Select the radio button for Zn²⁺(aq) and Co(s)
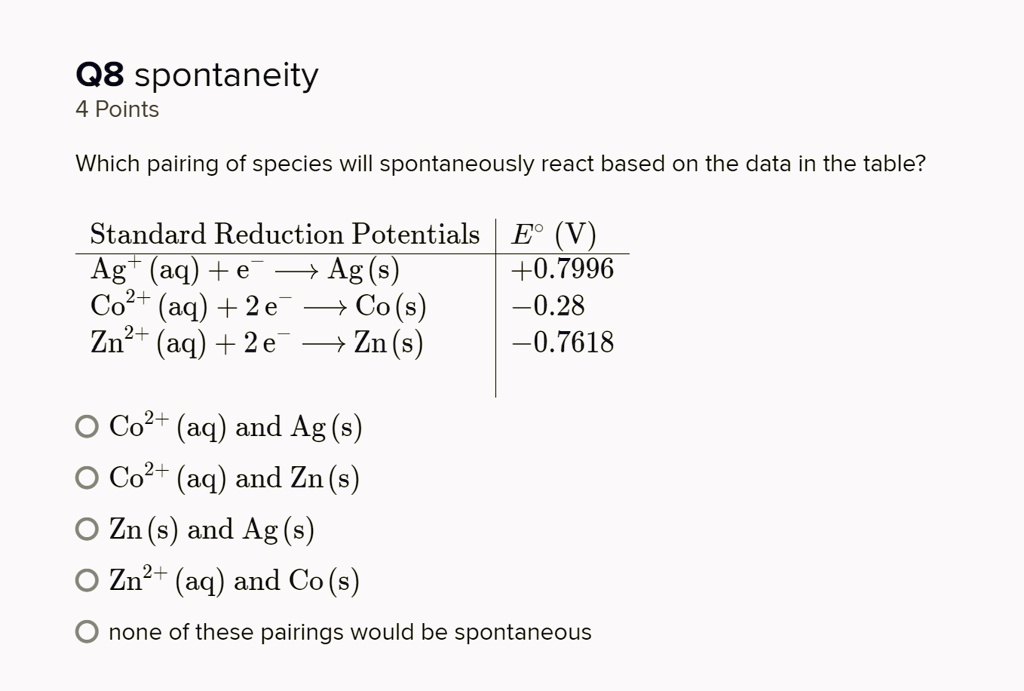1024x691 pixels. click(87, 579)
